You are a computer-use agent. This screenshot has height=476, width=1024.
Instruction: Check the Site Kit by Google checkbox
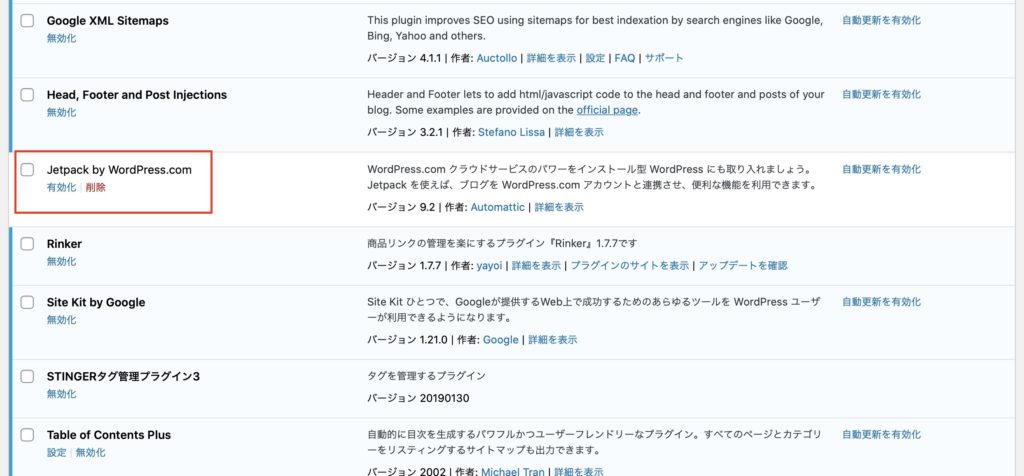27,302
